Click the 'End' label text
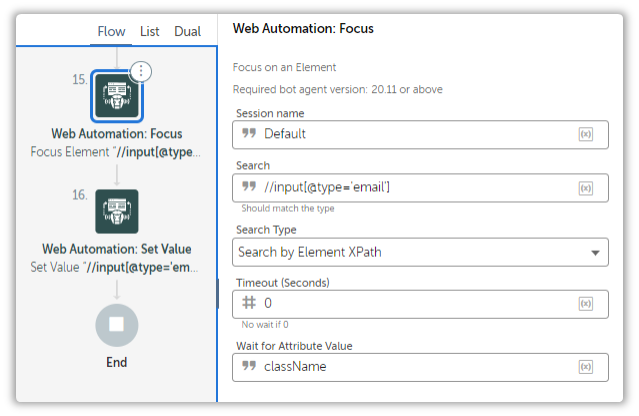 click(117, 362)
